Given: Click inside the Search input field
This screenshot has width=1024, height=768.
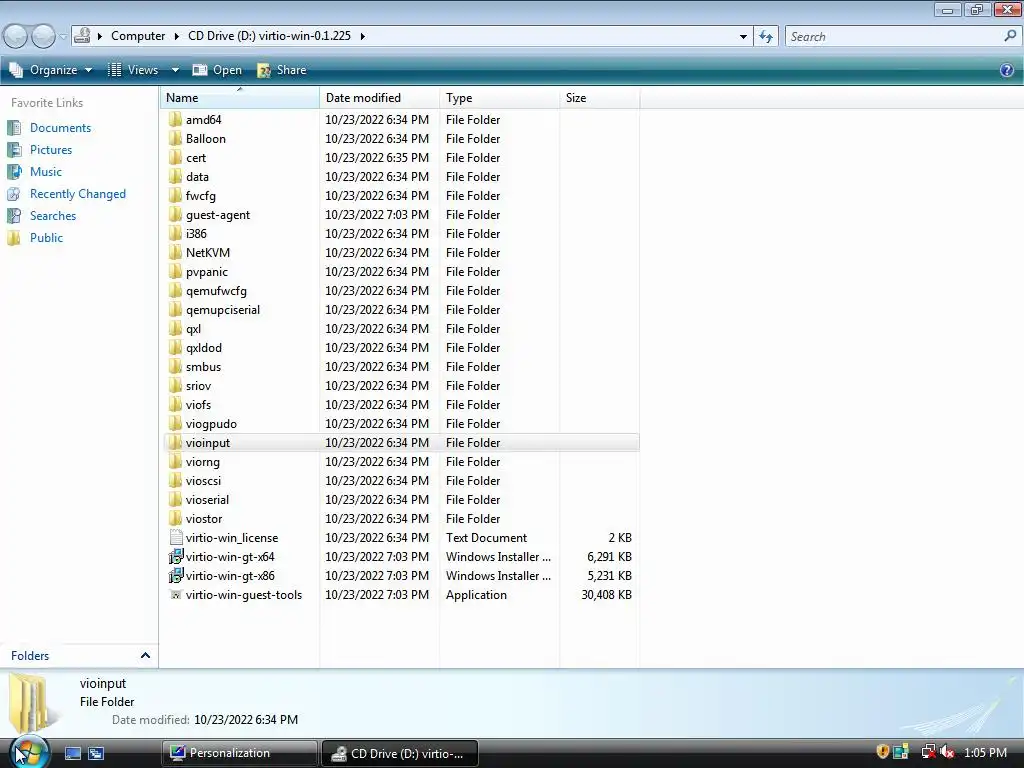Looking at the screenshot, I should tap(893, 37).
